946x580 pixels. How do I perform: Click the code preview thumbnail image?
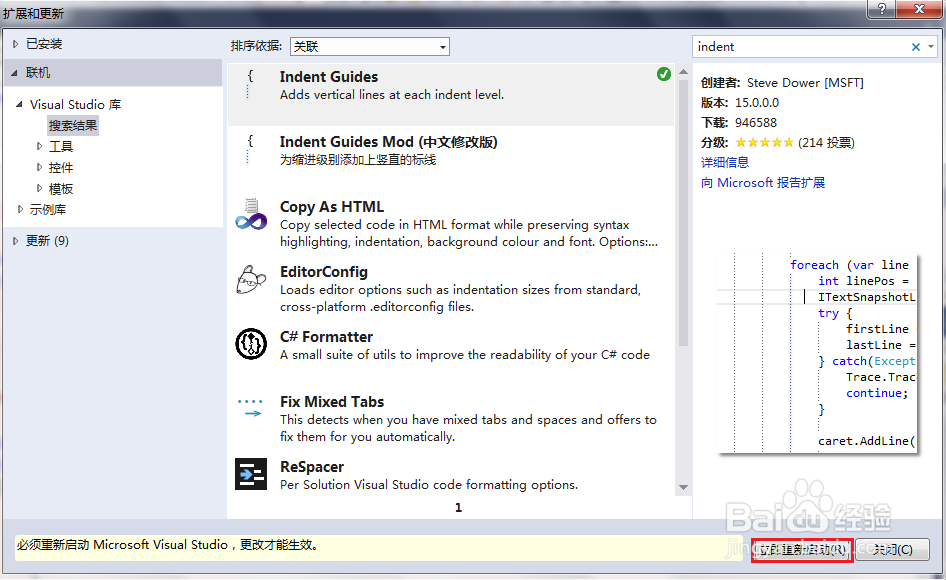(817, 352)
